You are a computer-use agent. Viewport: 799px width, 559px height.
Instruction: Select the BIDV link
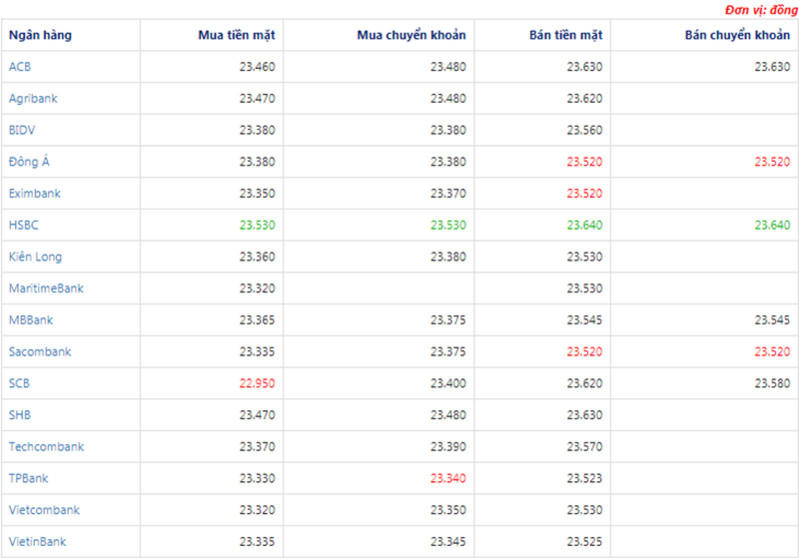point(22,130)
